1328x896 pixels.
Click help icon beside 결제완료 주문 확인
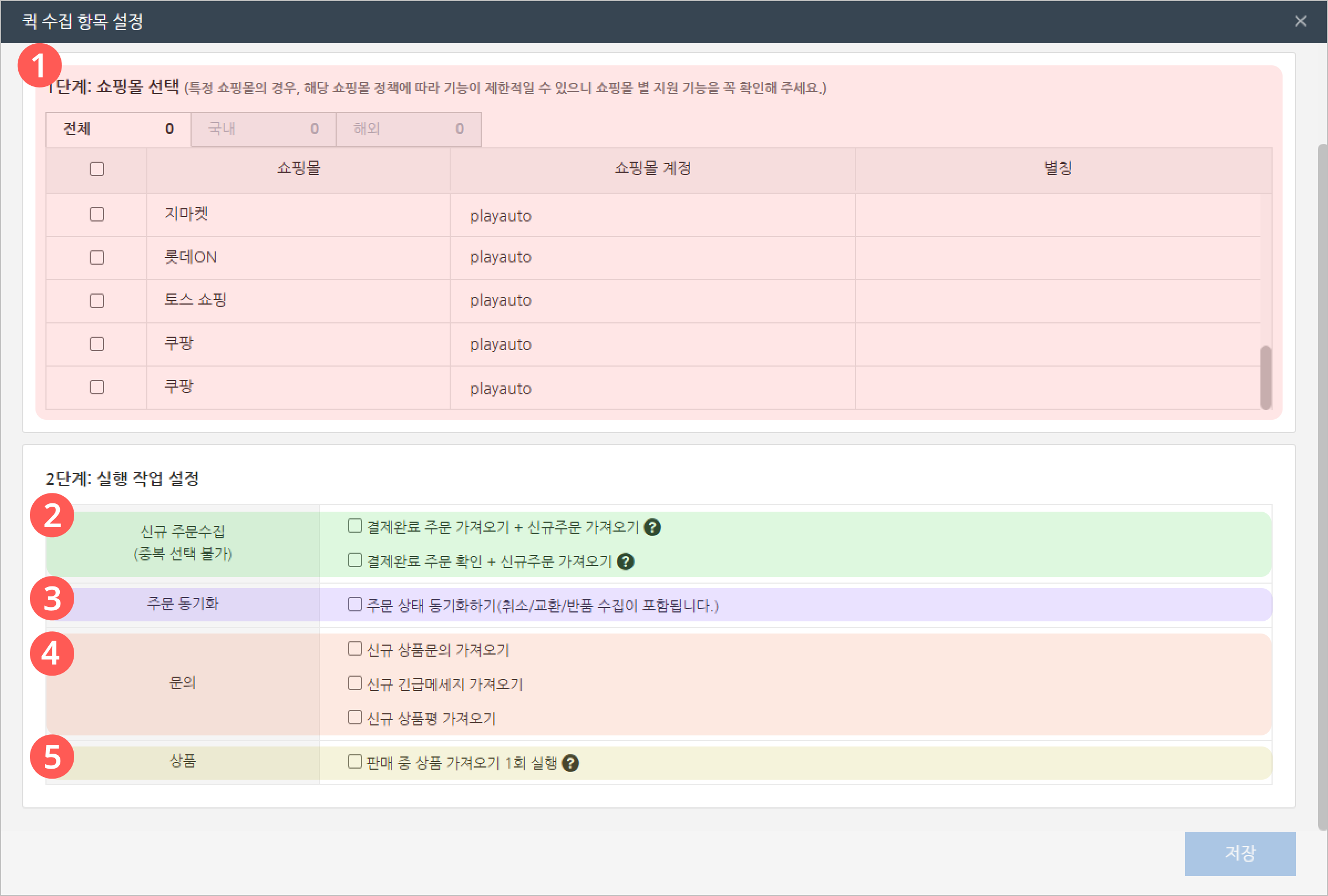point(626,562)
